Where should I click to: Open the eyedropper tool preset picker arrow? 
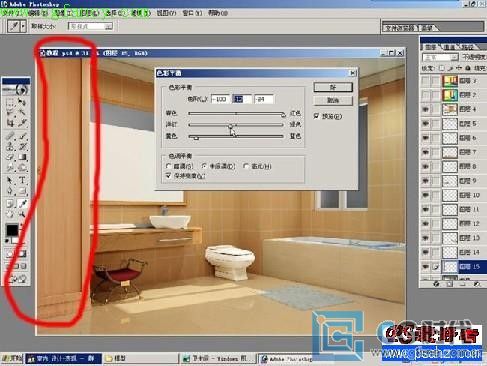(23, 26)
